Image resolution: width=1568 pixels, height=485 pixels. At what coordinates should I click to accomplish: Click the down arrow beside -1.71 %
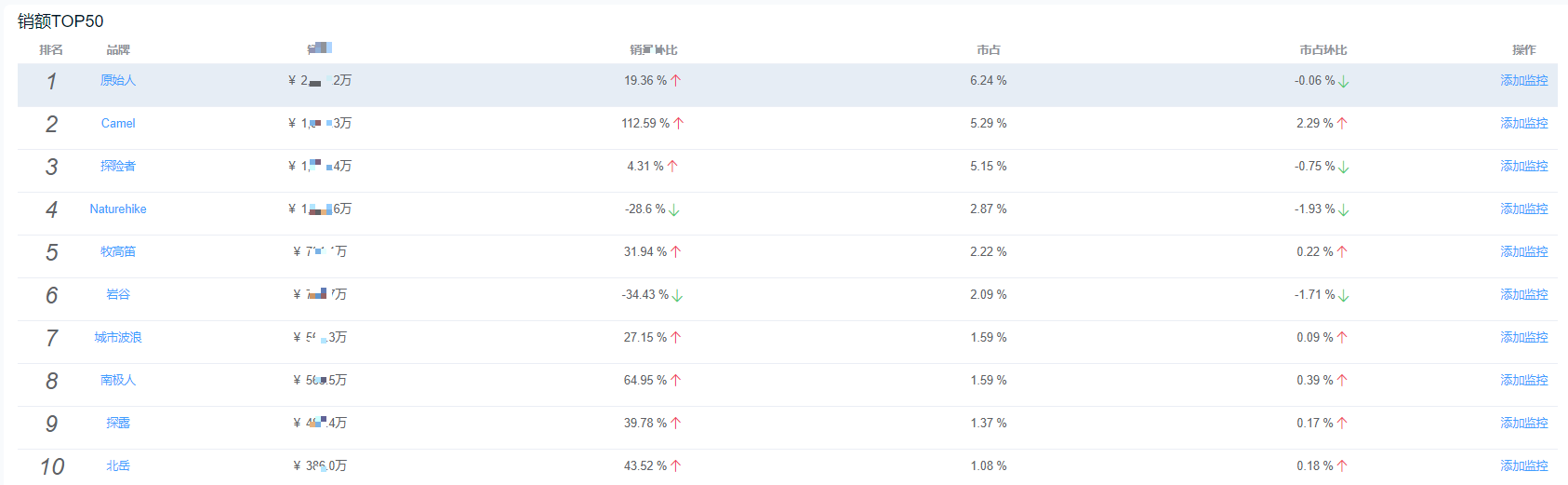coord(1344,296)
